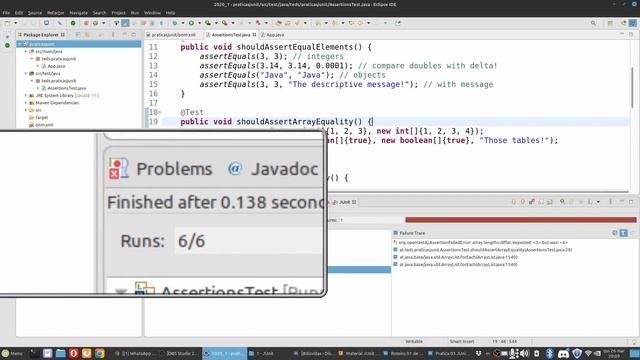The image size is (640, 360).
Task: Open the Menu button on the taskbar
Action: (x=12, y=353)
